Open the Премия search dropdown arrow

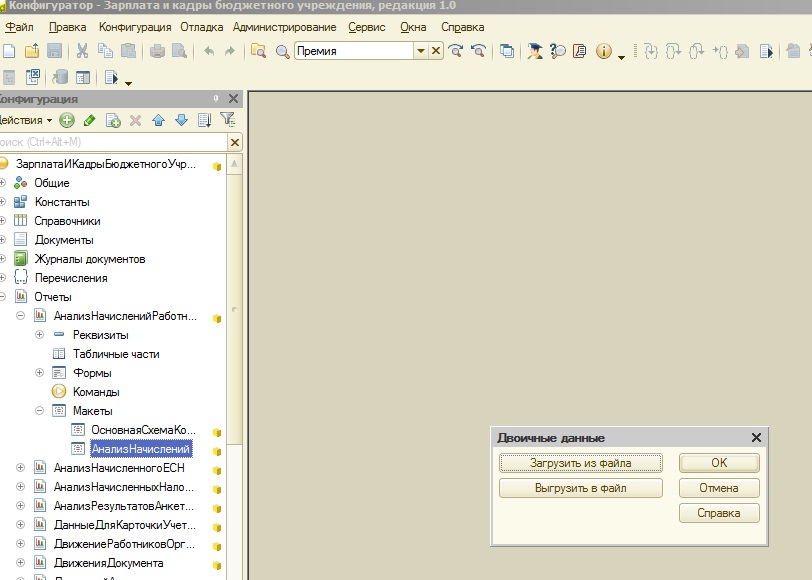tap(421, 51)
